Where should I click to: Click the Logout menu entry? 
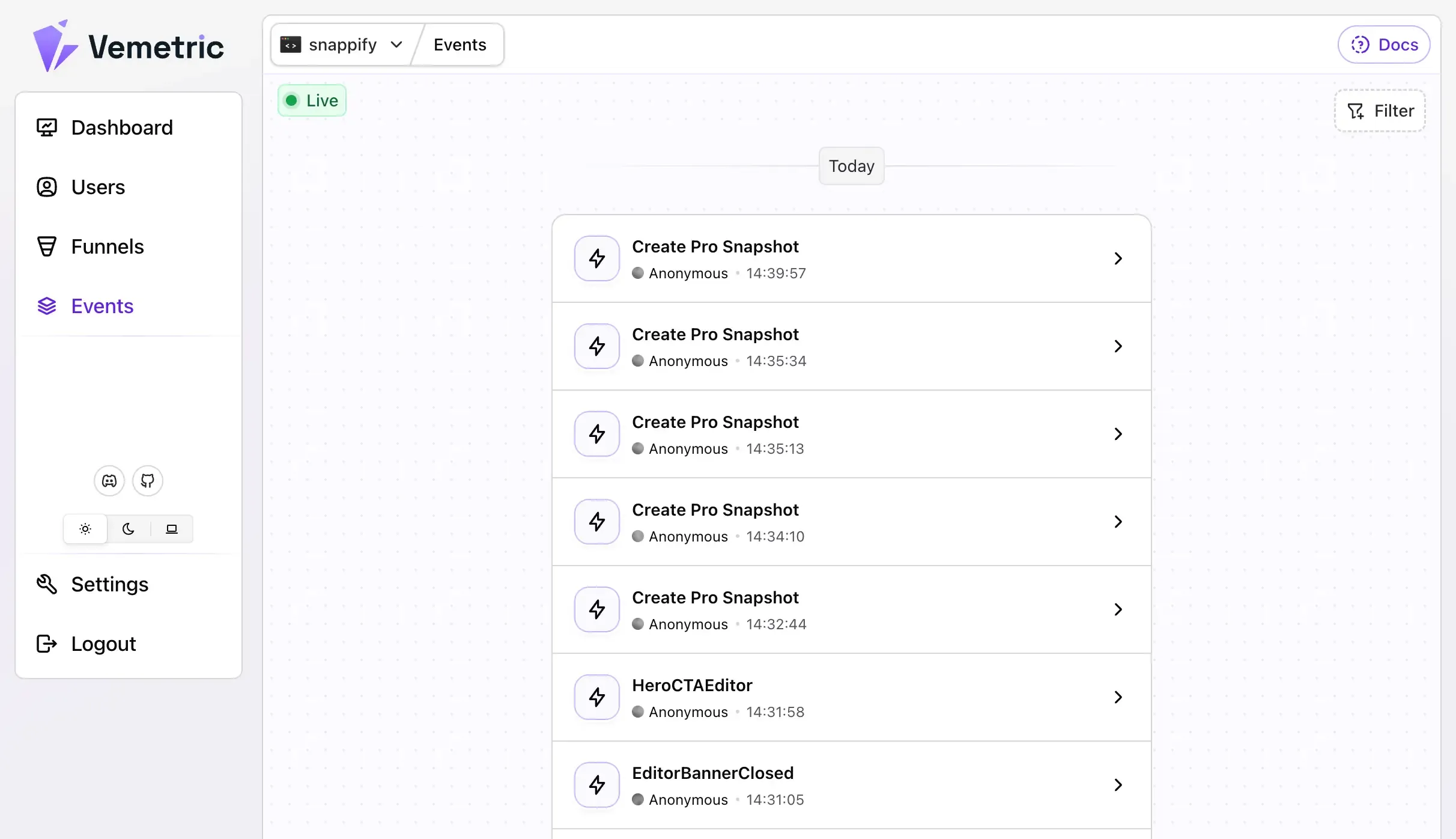[103, 643]
